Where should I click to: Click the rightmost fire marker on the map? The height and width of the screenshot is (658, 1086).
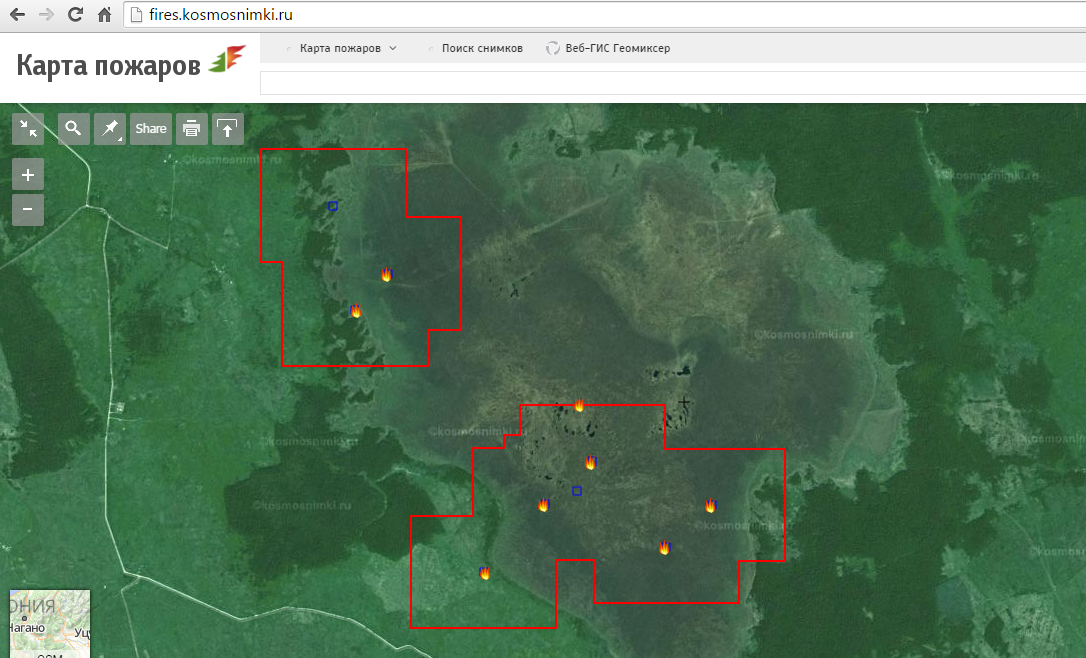(x=710, y=505)
